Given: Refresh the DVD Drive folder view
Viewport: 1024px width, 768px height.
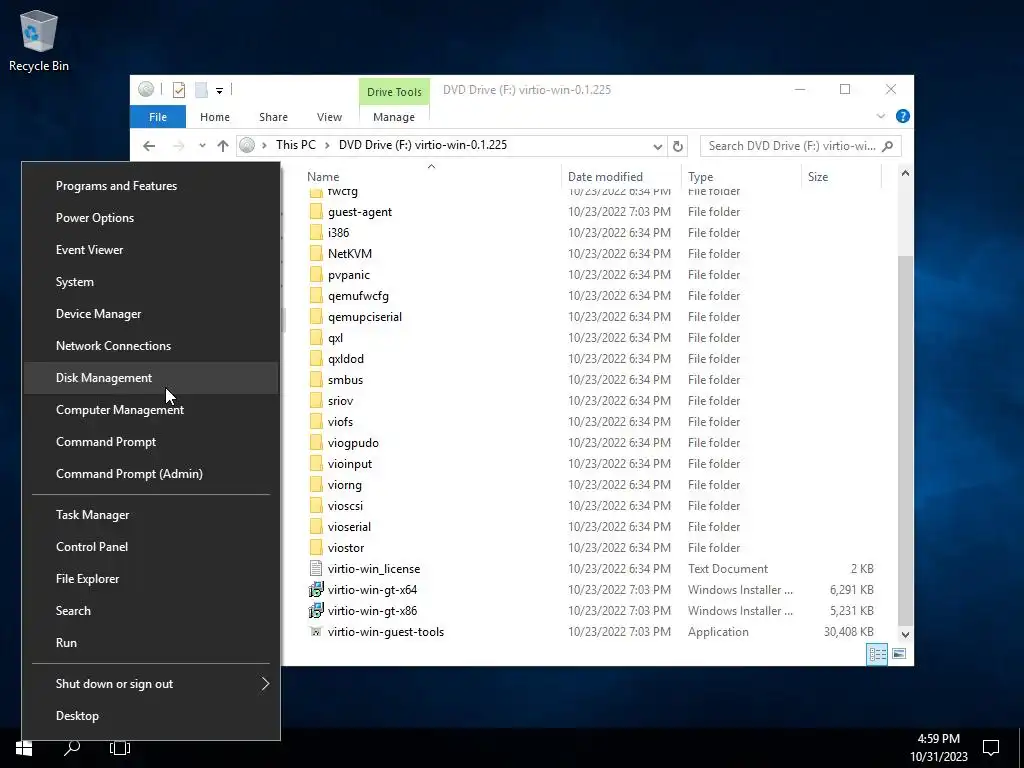Looking at the screenshot, I should [678, 146].
